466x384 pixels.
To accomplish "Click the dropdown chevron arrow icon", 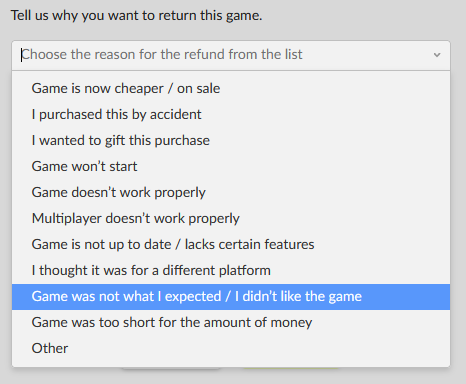I will coord(437,55).
